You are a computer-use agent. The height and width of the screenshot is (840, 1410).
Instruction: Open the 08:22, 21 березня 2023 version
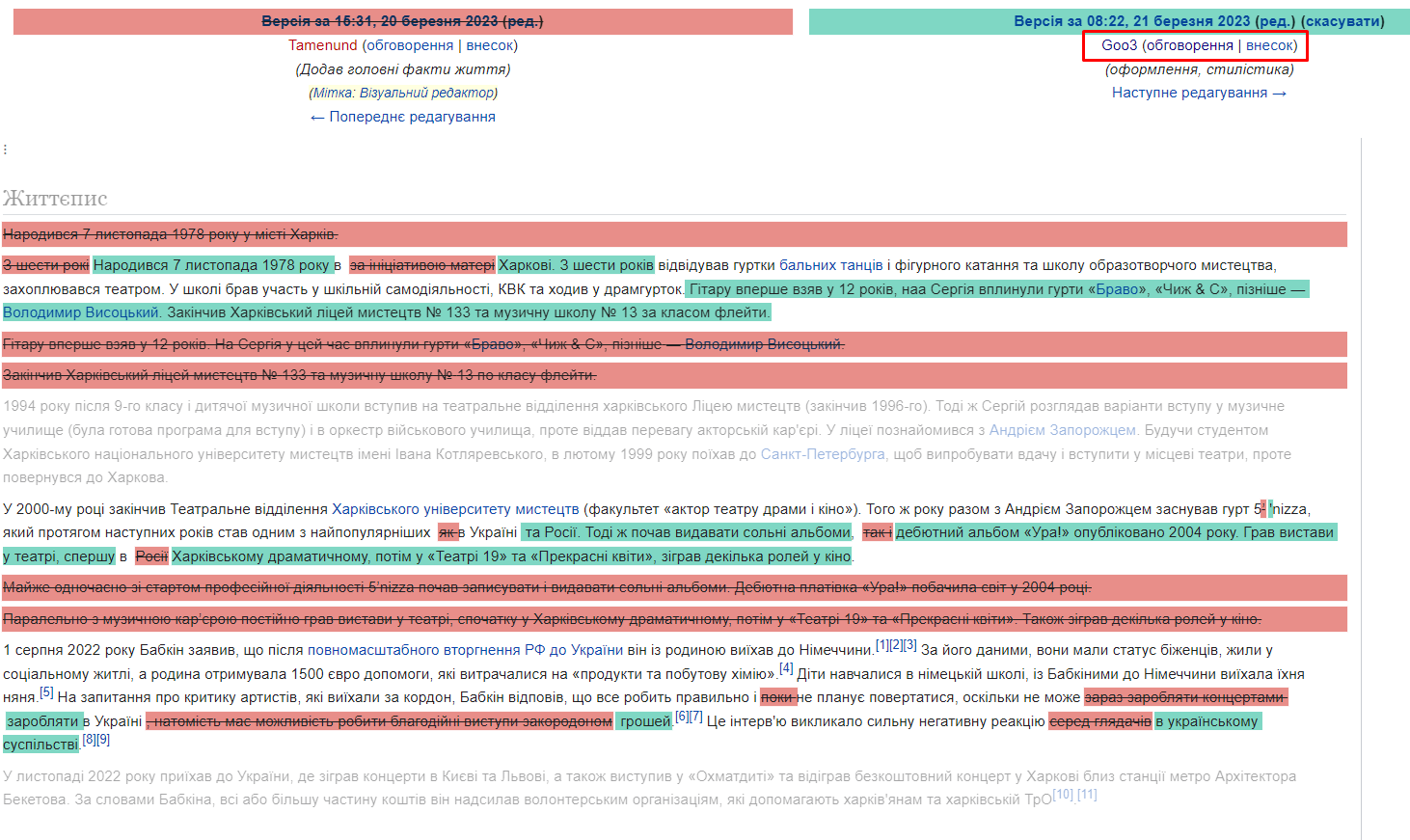point(1131,21)
